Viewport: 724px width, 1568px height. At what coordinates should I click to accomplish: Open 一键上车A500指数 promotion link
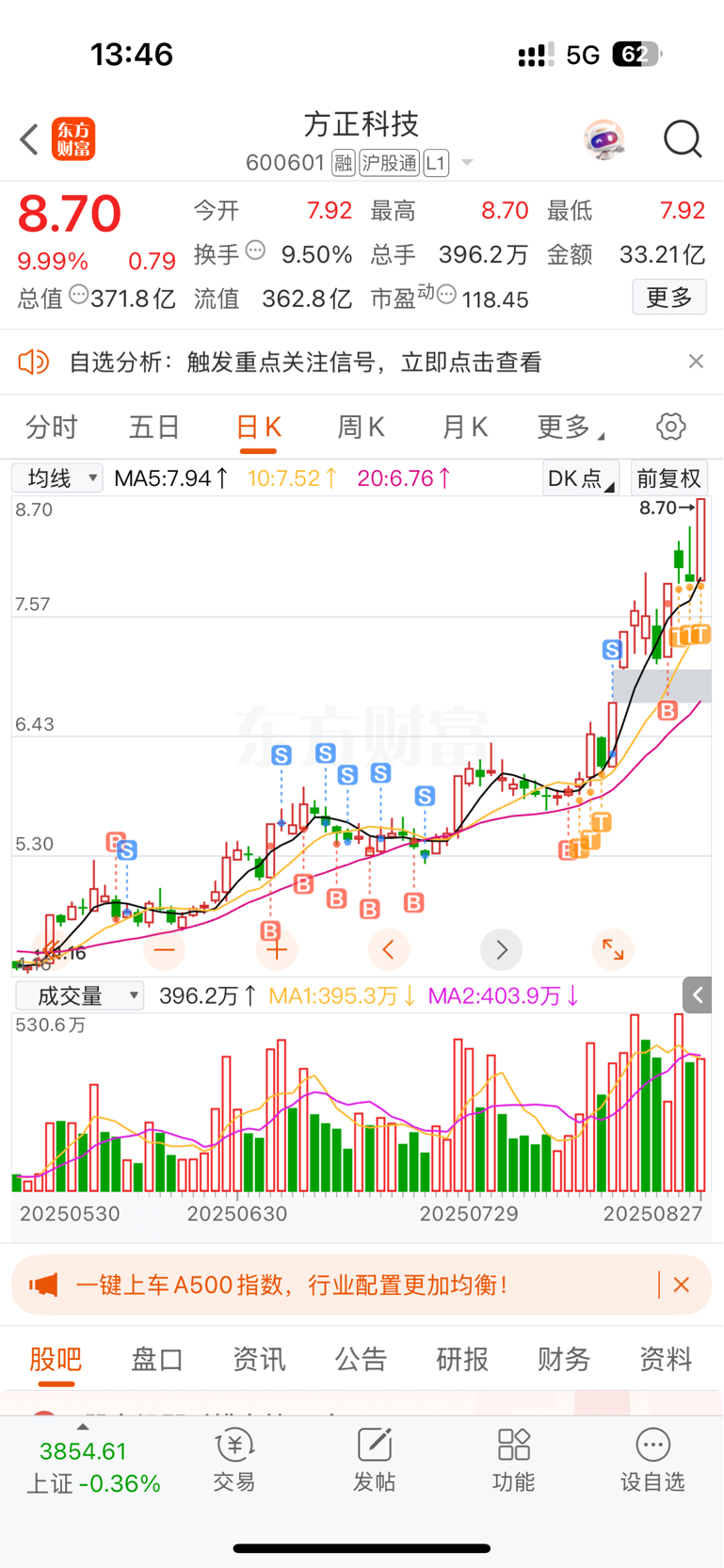click(x=292, y=1285)
